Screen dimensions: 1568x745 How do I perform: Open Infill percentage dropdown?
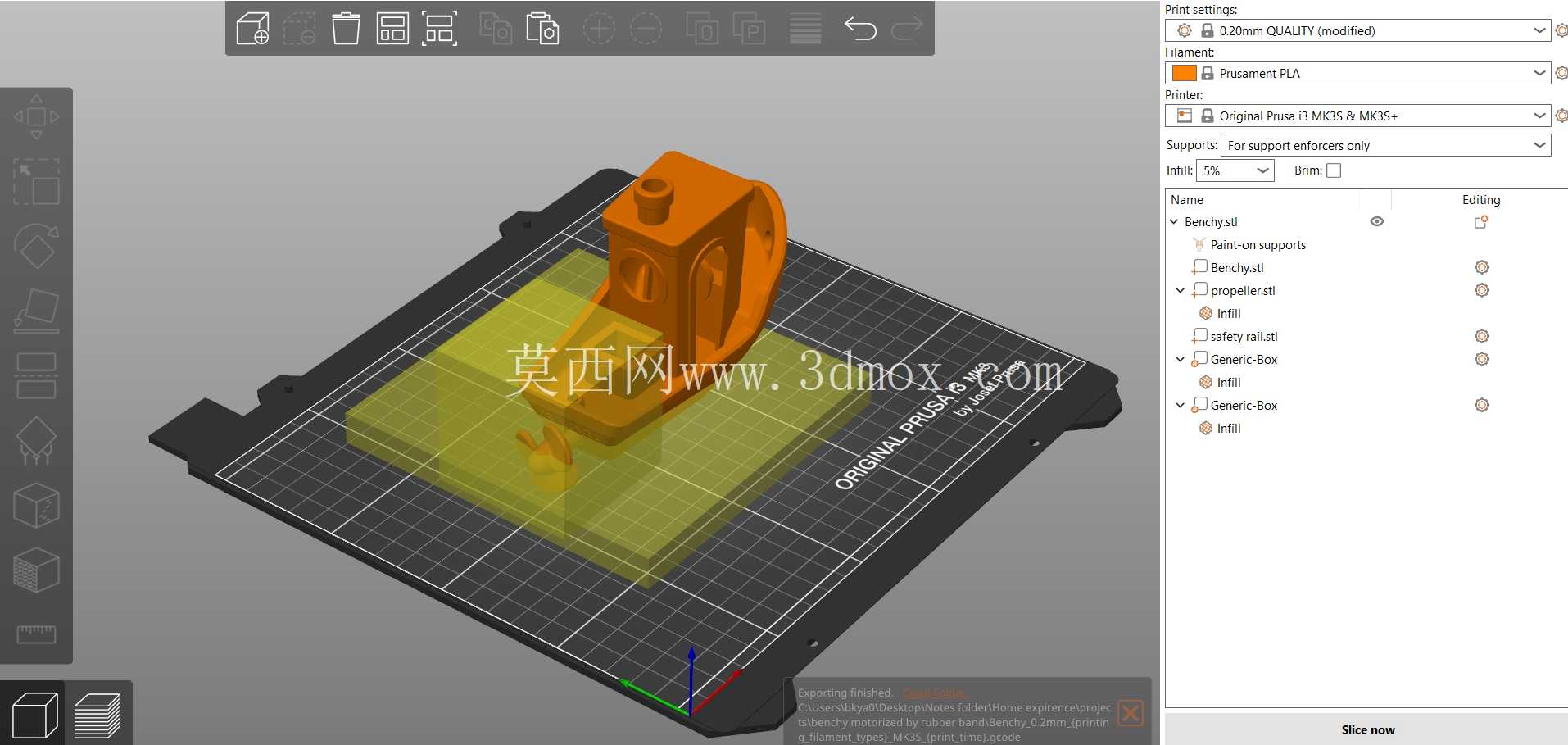click(1235, 170)
